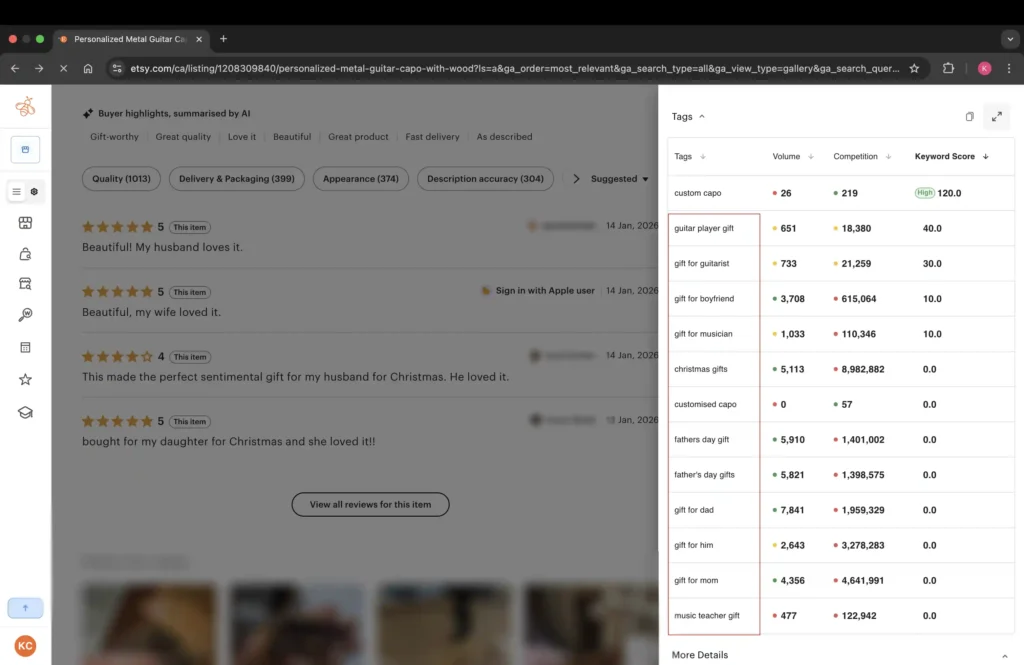Expand the Tags panel to fullscreen
This screenshot has height=665, width=1024.
click(x=996, y=116)
